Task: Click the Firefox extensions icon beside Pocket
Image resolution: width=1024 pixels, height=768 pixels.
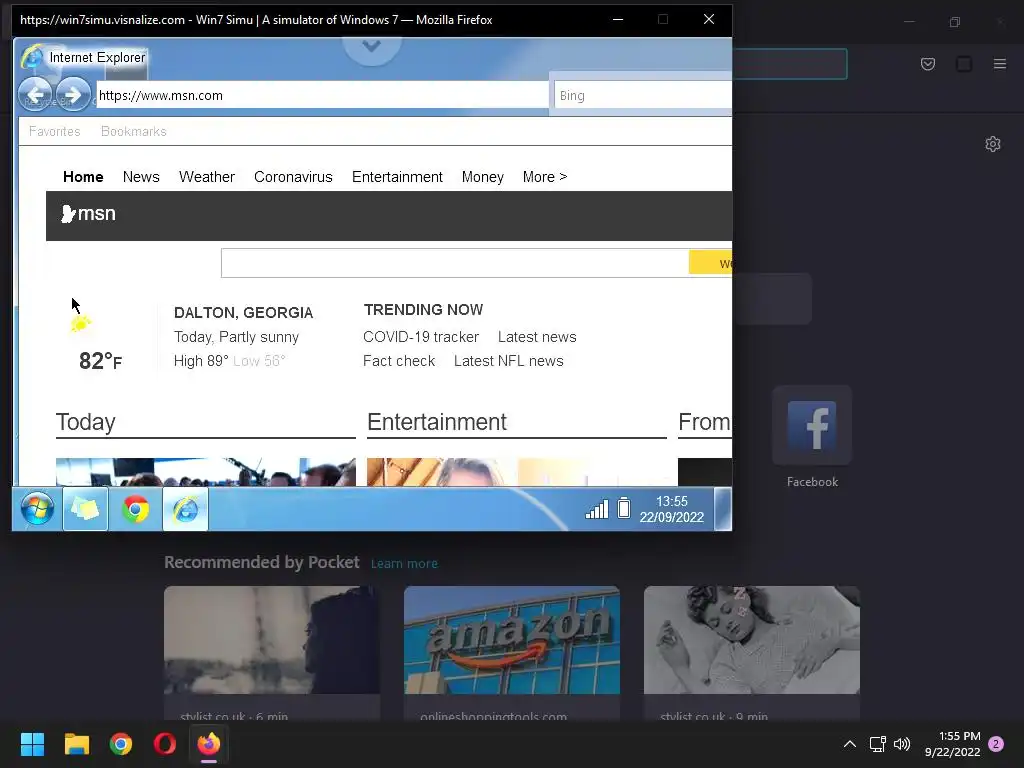Action: pos(964,64)
